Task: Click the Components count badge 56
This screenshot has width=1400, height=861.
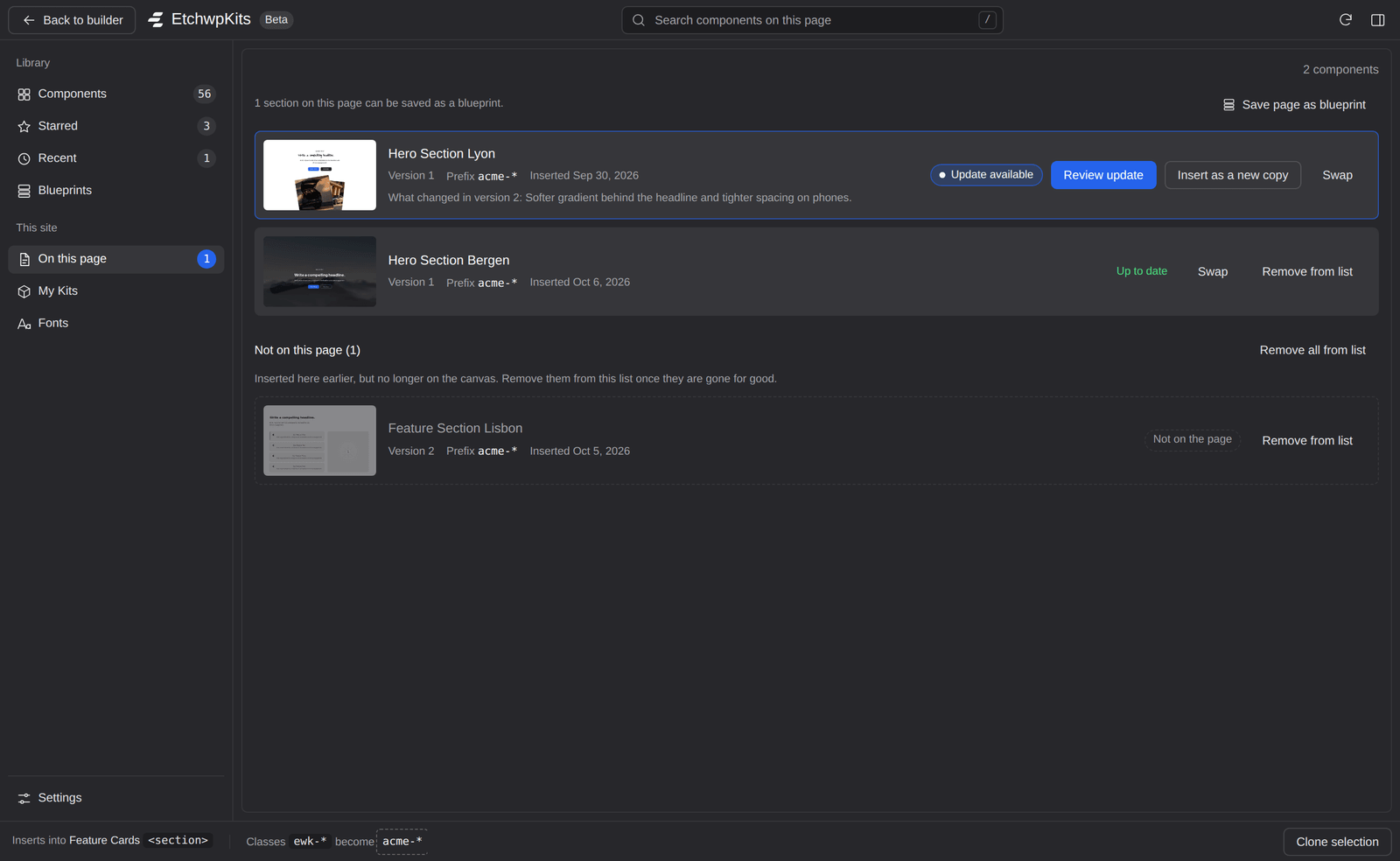Action: click(204, 94)
